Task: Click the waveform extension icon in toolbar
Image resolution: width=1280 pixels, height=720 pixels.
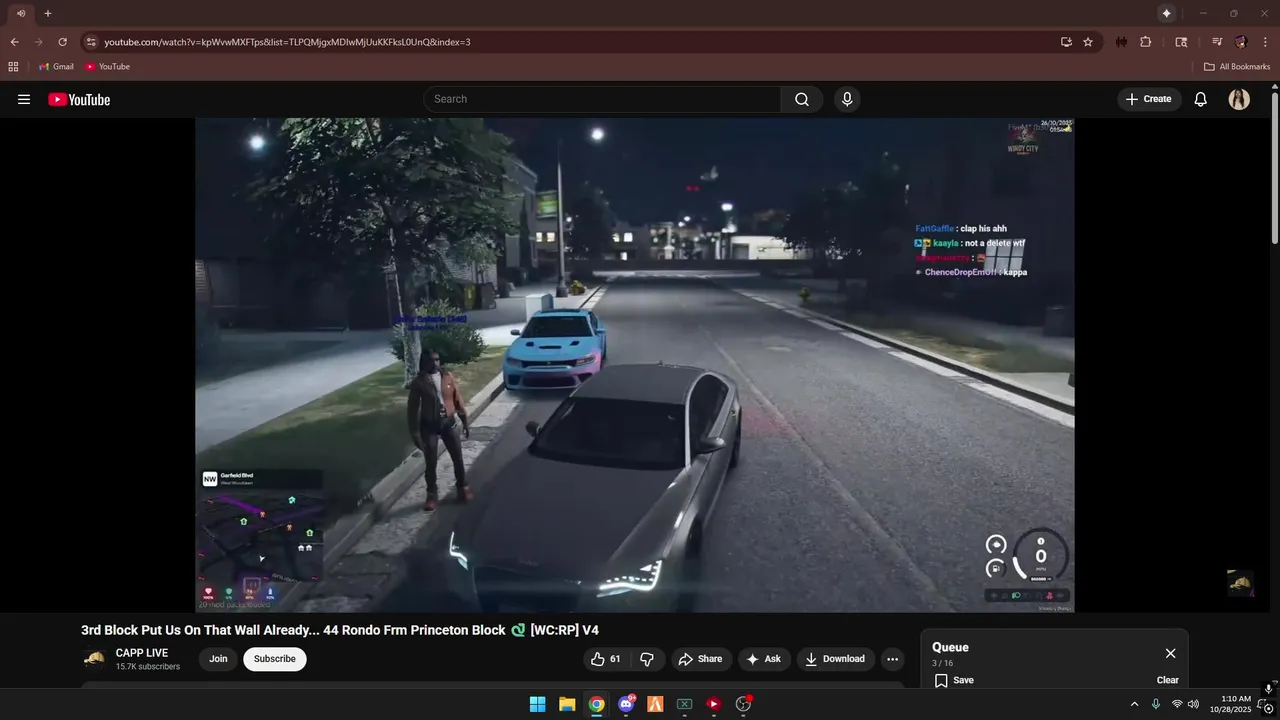Action: coord(1121,42)
